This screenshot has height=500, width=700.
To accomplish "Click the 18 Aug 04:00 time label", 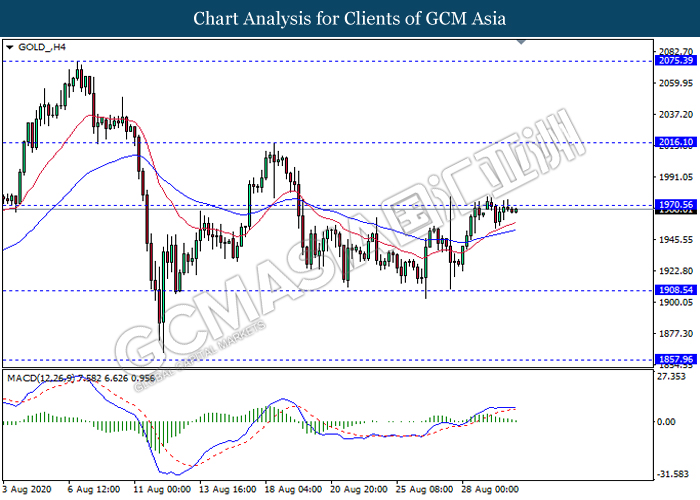I will pyautogui.click(x=293, y=490).
